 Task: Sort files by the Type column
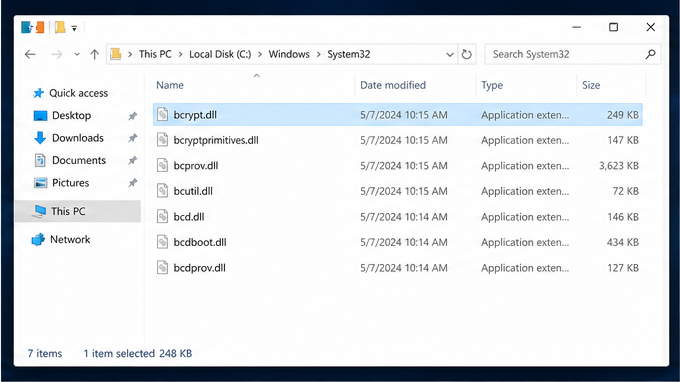click(x=492, y=85)
